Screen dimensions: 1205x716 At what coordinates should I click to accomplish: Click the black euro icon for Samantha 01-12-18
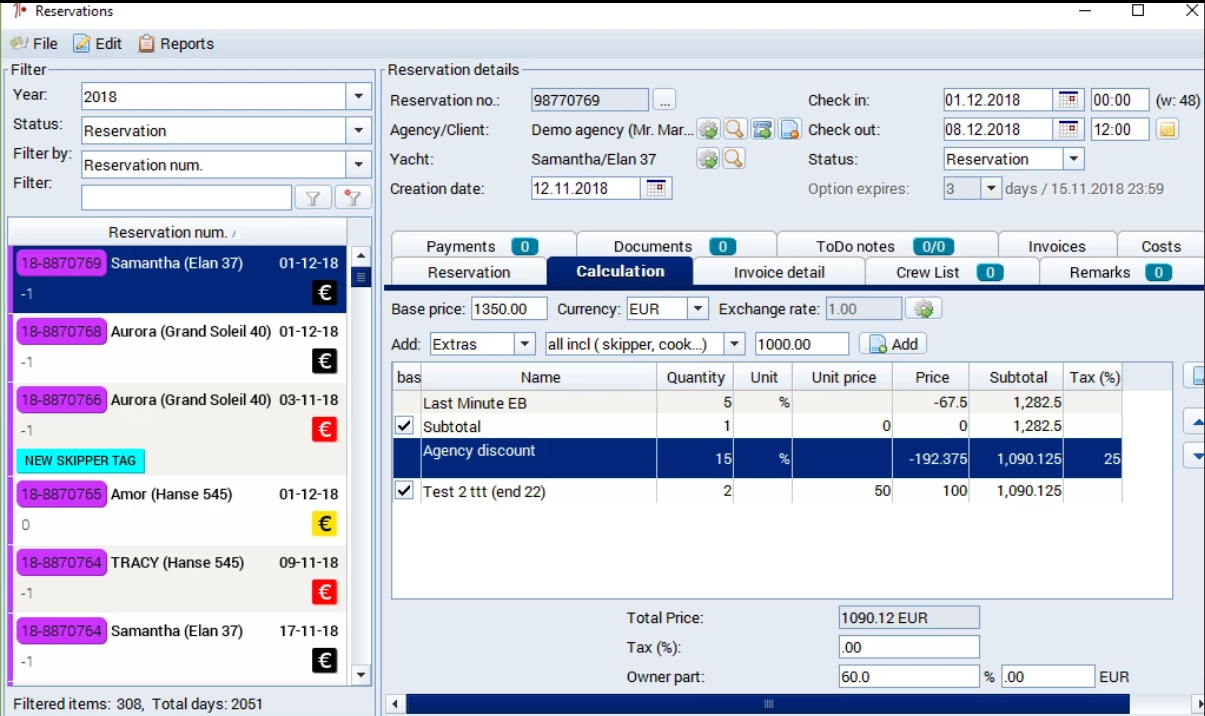(x=324, y=292)
